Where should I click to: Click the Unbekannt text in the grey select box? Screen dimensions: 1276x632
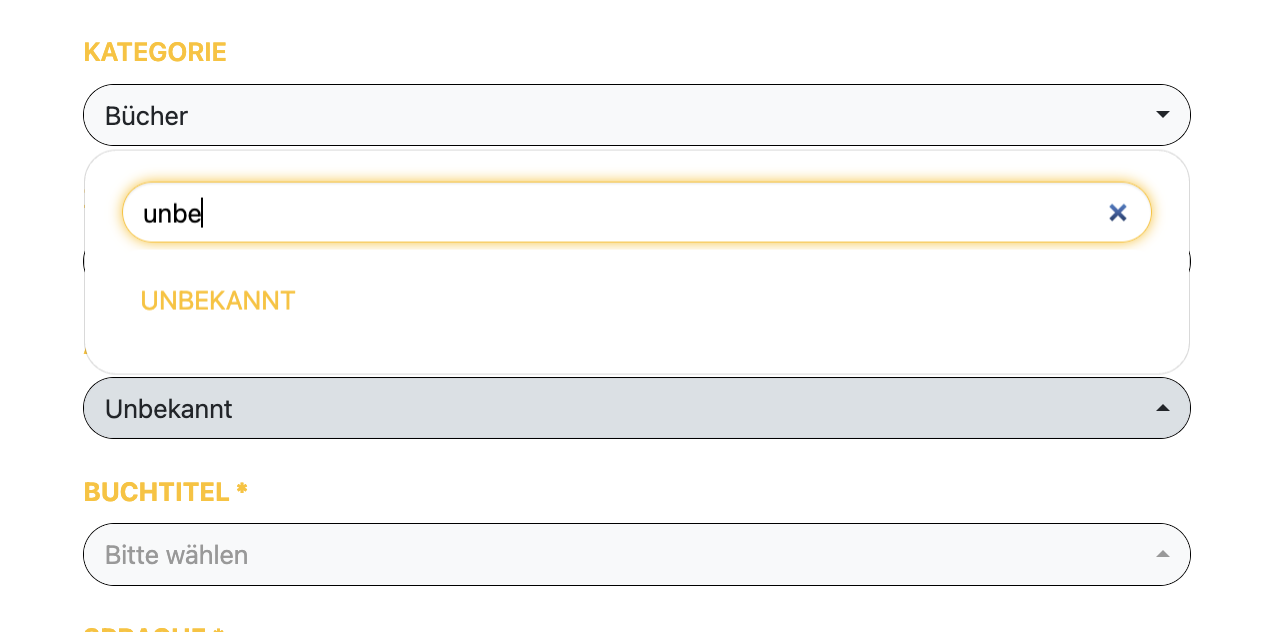pos(168,409)
